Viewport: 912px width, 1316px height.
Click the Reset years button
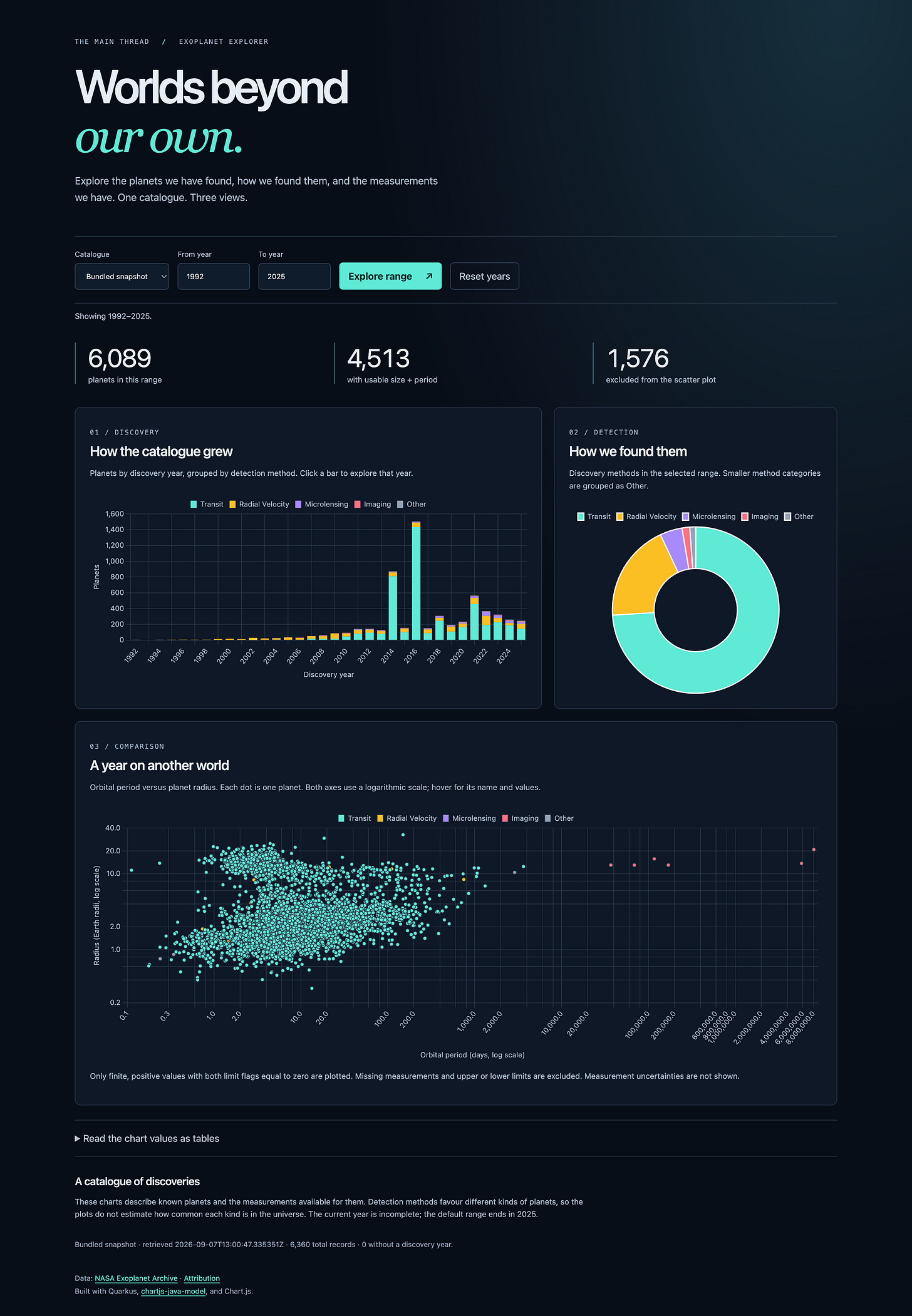pyautogui.click(x=484, y=276)
